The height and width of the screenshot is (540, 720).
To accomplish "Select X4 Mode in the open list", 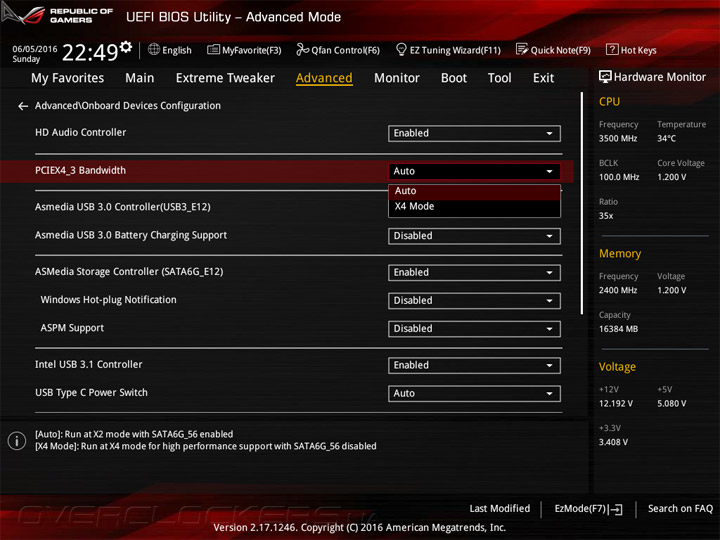I will (x=474, y=207).
